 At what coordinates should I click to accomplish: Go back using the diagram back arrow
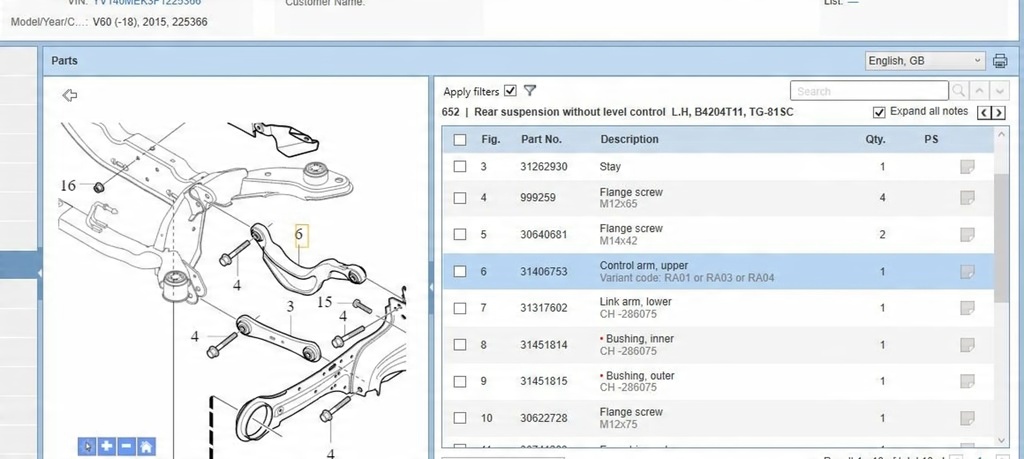(x=70, y=95)
